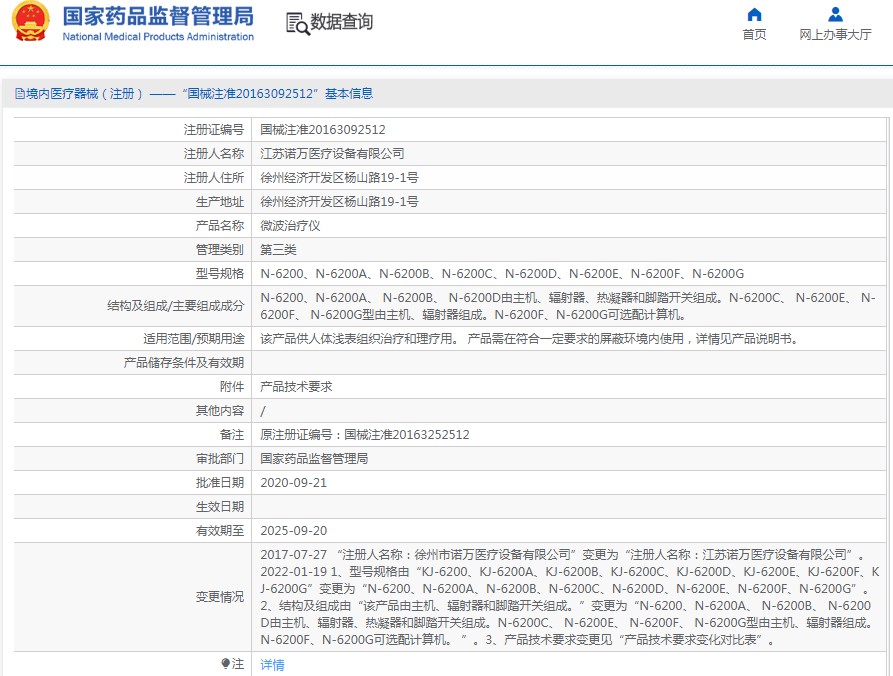Click 国家药品监督管理局 in the 审批部门 row
This screenshot has height=676, width=893.
click(x=314, y=458)
